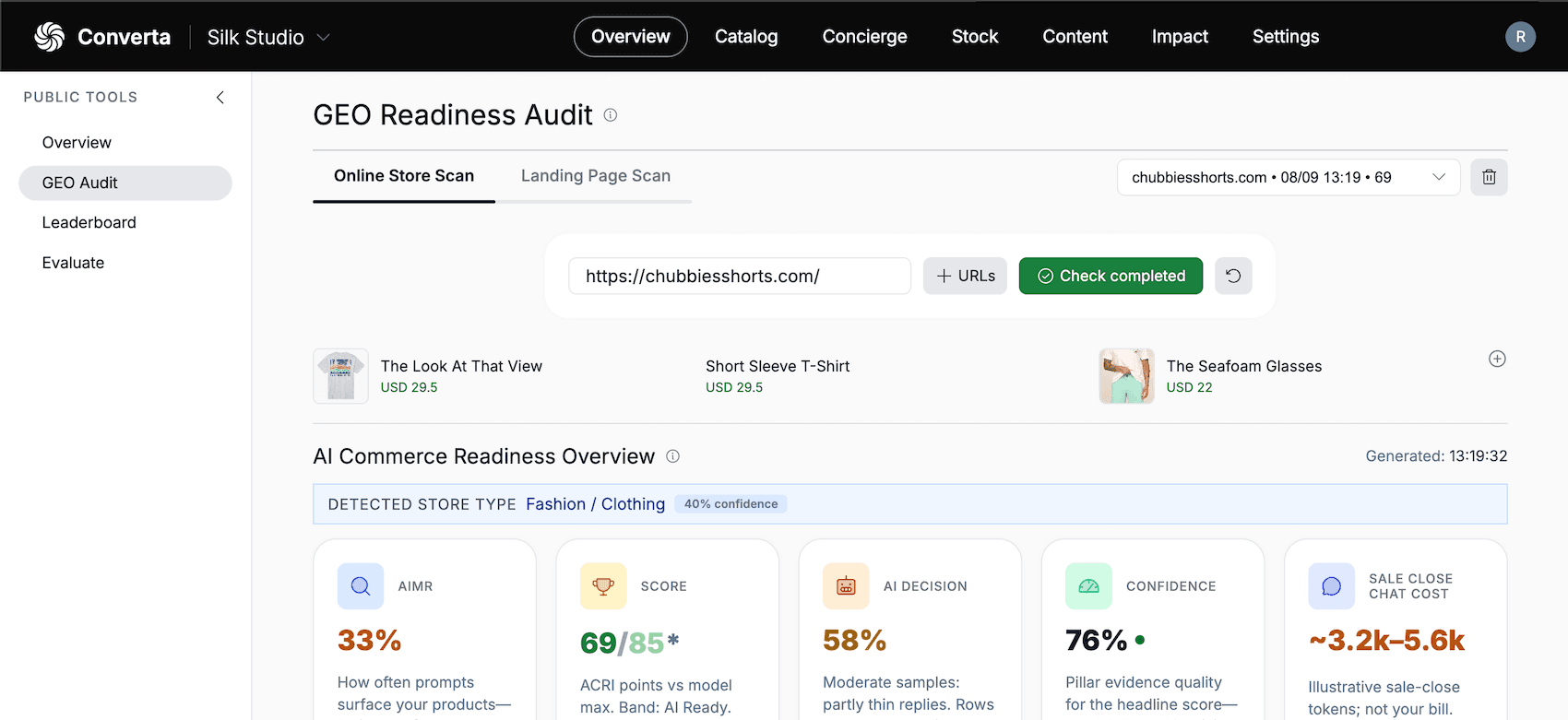1568x720 pixels.
Task: Open the Content section
Action: [1075, 37]
